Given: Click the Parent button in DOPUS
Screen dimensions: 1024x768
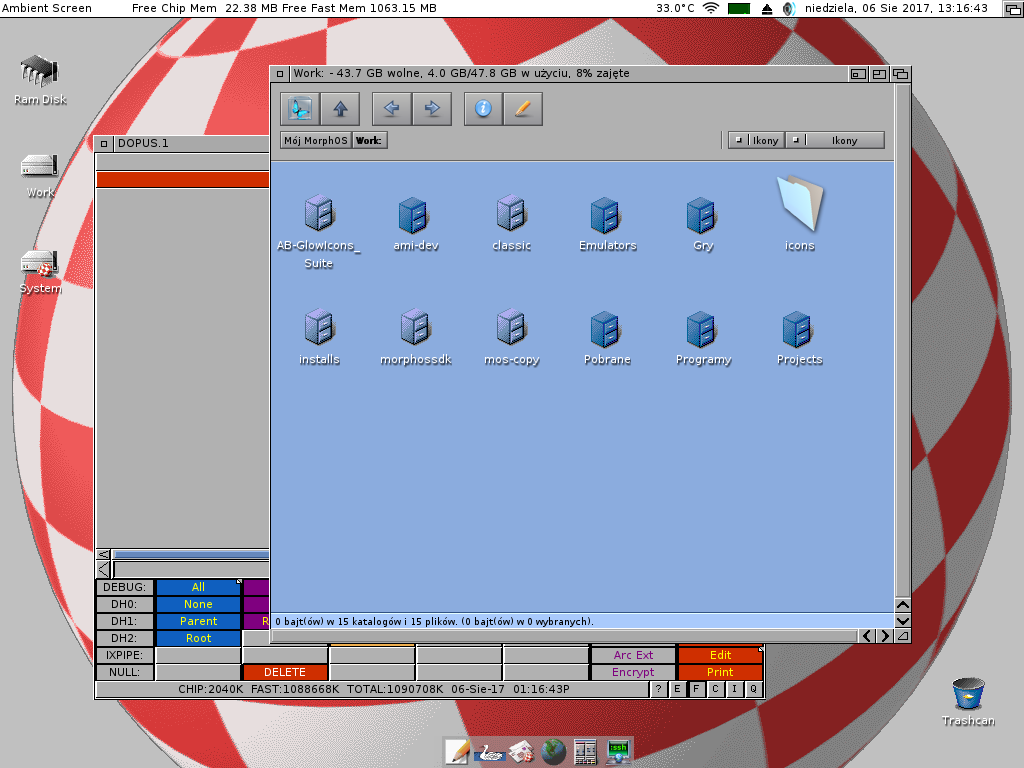Looking at the screenshot, I should 199,621.
